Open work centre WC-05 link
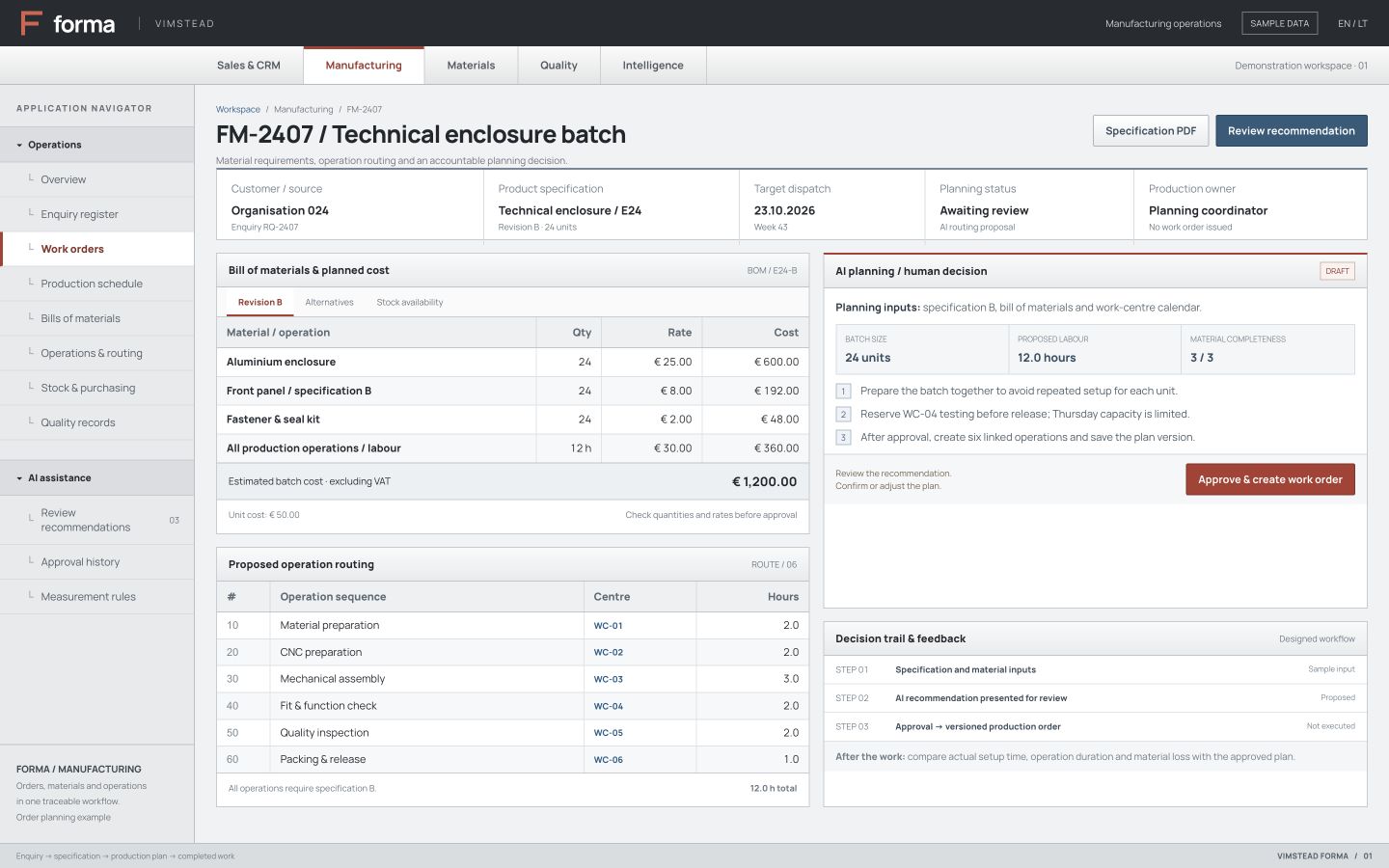 click(609, 733)
